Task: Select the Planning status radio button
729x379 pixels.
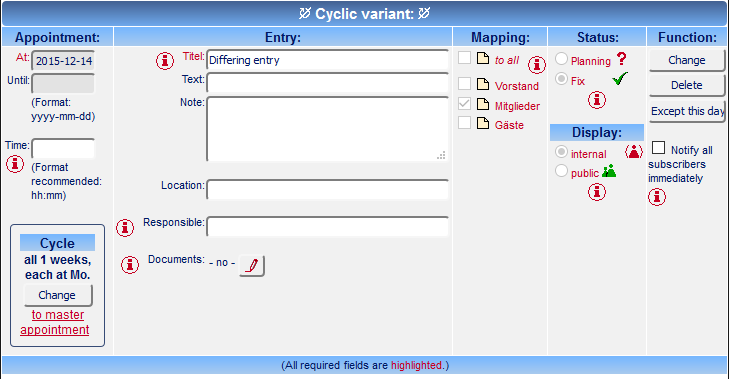Action: [x=561, y=59]
